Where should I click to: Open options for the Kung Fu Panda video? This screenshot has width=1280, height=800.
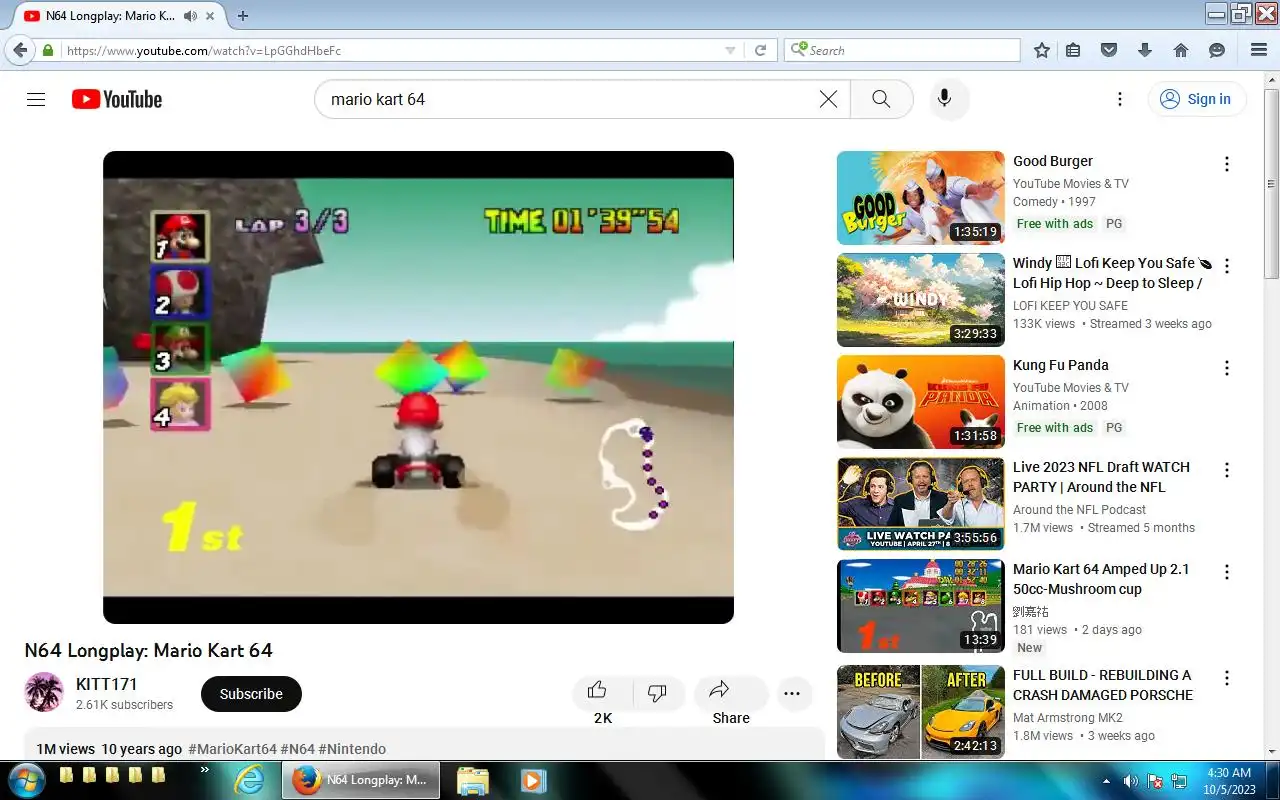(1226, 368)
